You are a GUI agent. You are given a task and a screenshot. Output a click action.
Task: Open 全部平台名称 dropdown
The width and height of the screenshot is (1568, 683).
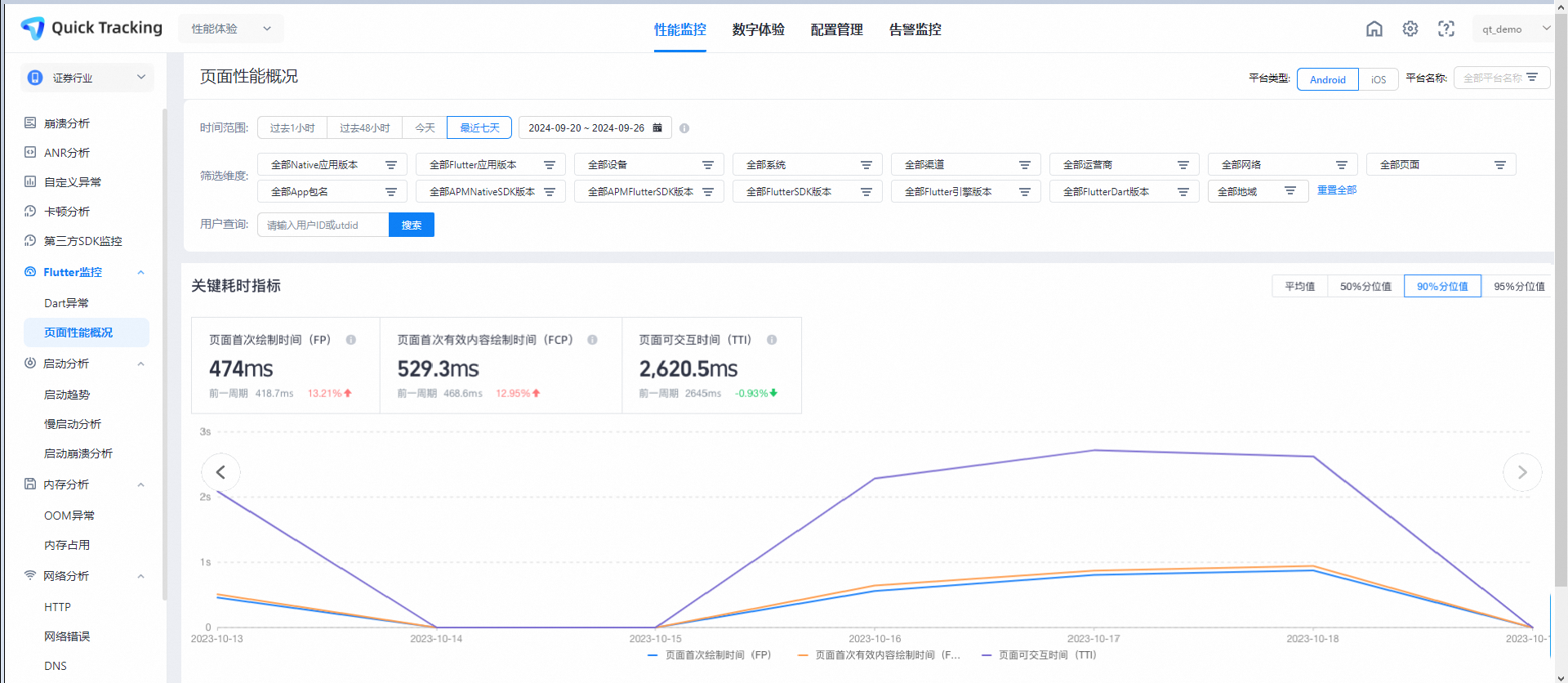tap(1502, 78)
